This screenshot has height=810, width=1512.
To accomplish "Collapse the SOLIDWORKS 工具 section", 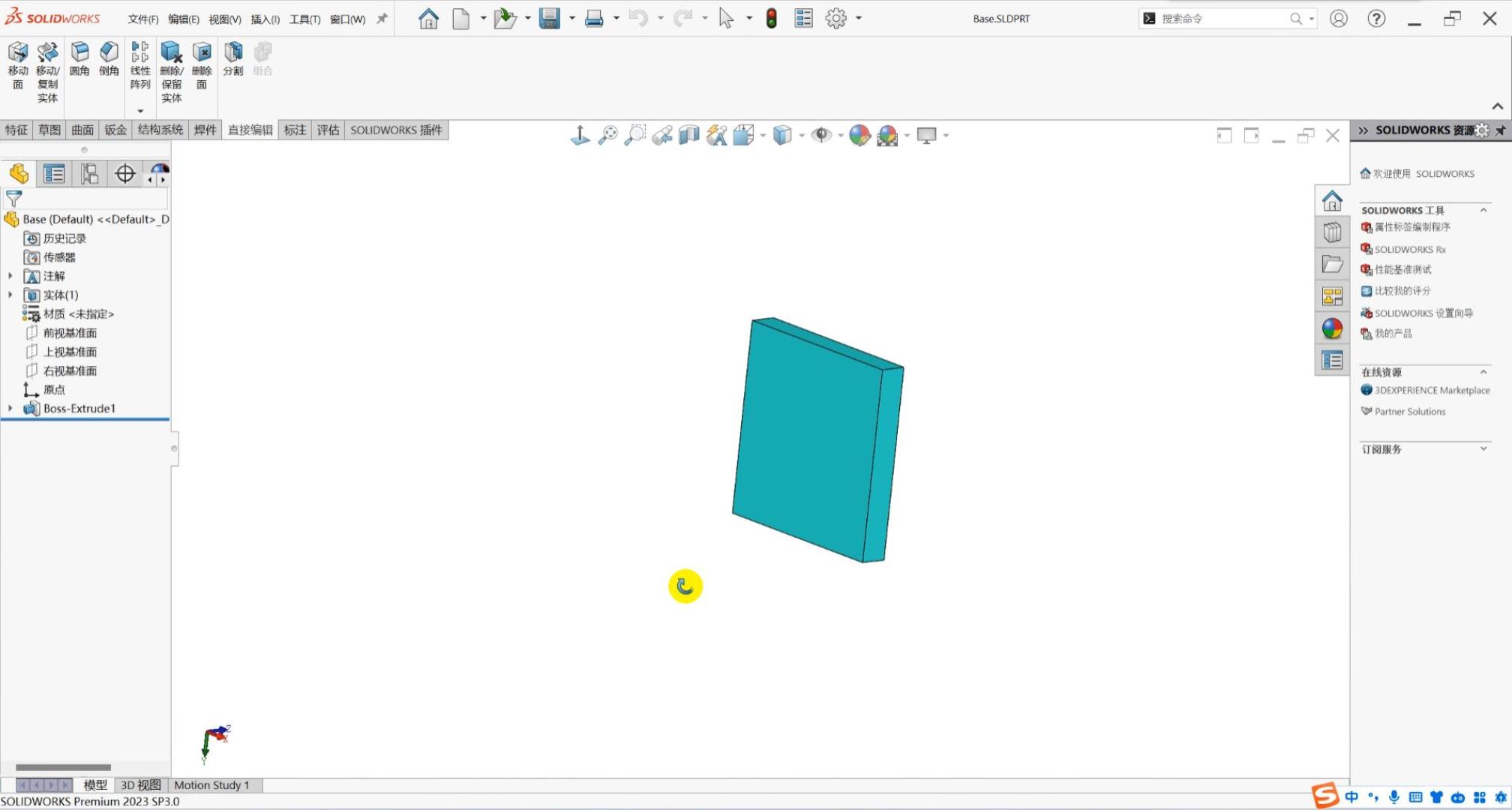I will (1483, 210).
